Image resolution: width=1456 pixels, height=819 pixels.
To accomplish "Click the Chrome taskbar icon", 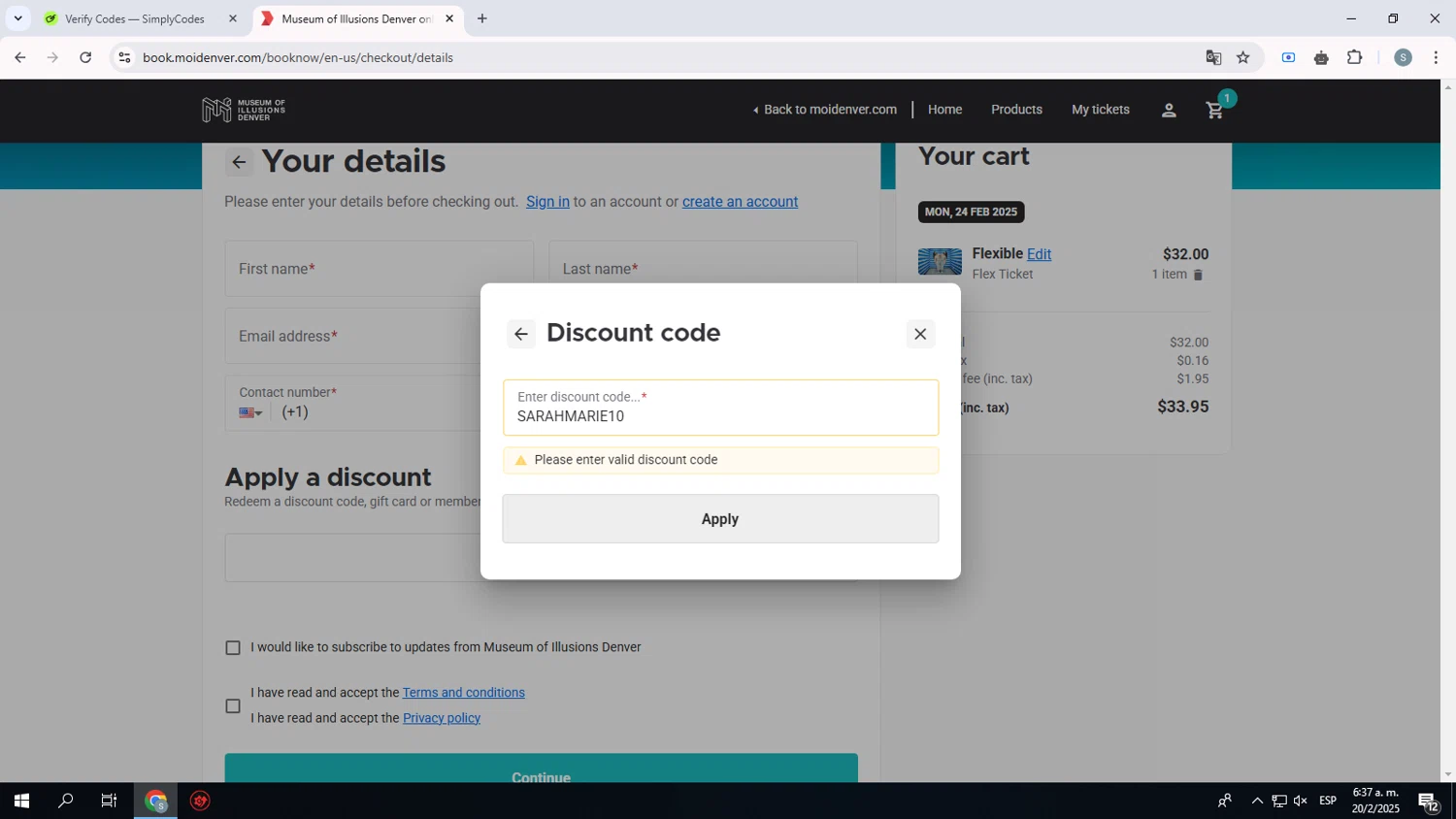I will coord(155,801).
